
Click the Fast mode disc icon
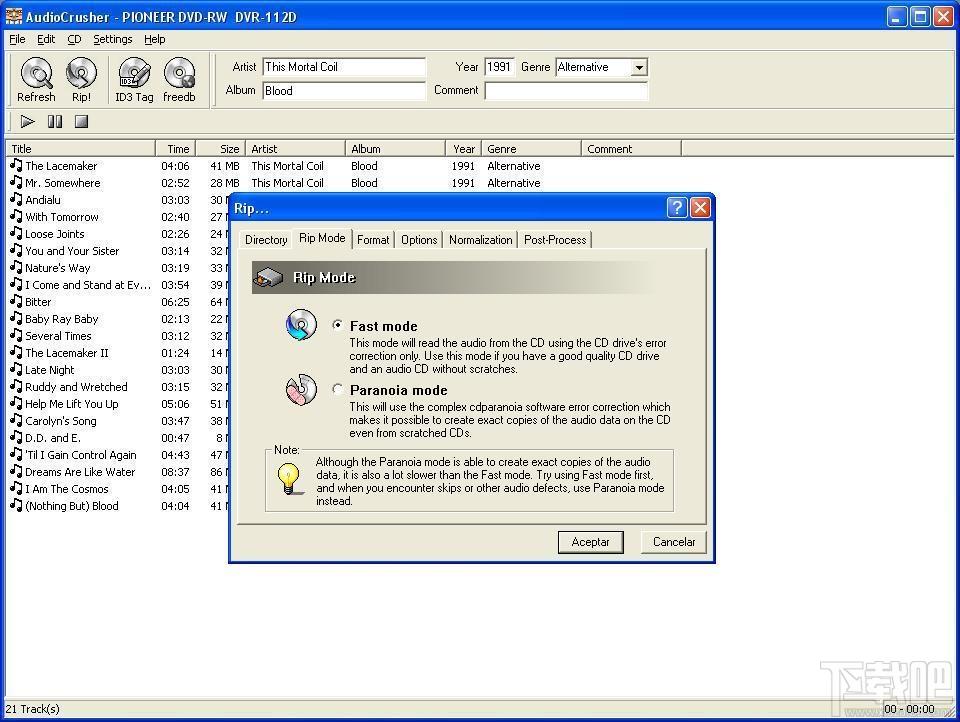tap(301, 325)
